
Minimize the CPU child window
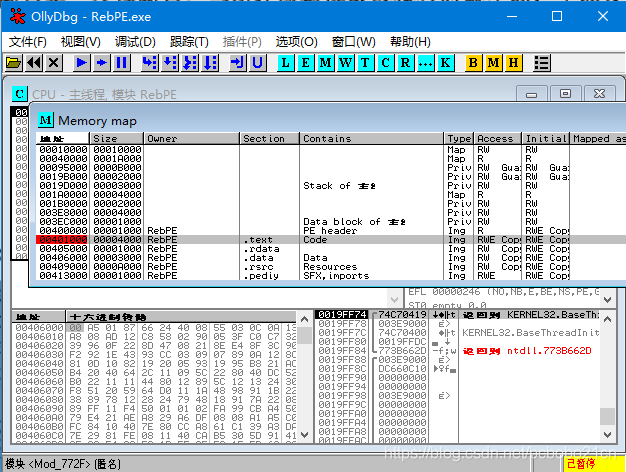pyautogui.click(x=531, y=94)
